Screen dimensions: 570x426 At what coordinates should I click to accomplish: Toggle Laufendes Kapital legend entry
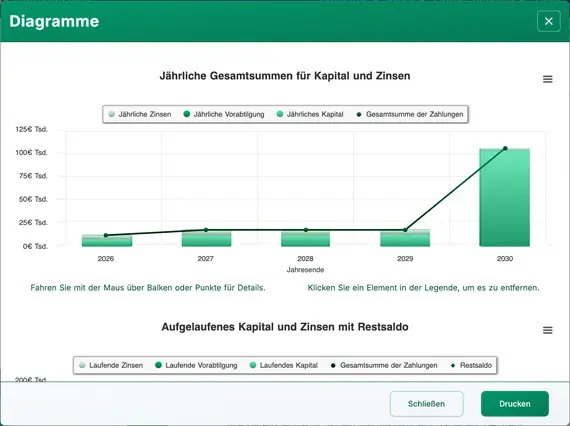click(x=284, y=365)
